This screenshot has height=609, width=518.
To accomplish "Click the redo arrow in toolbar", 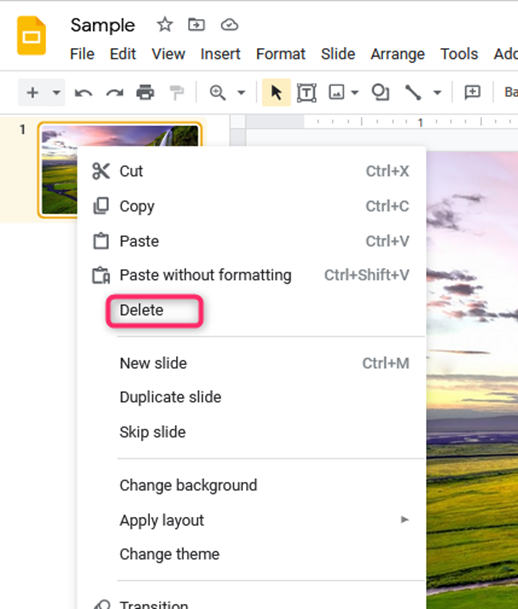I will 115,93.
